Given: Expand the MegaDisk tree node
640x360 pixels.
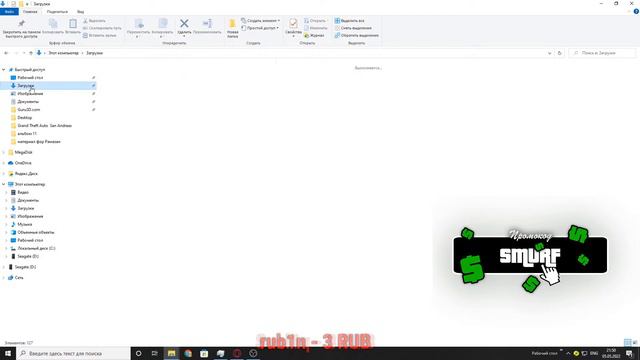Looking at the screenshot, I should pyautogui.click(x=4, y=152).
